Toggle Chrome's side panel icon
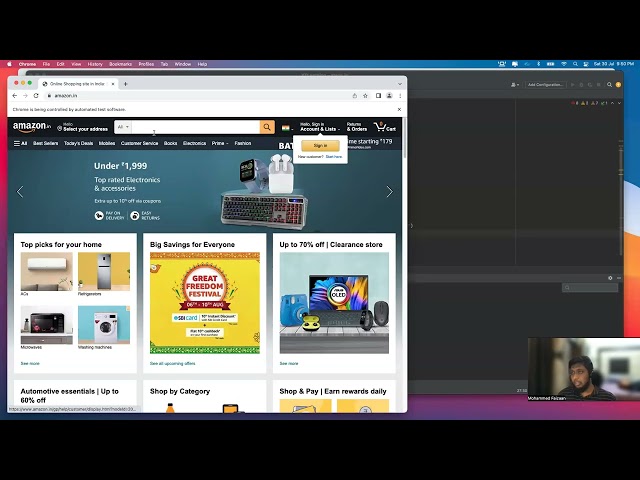 point(378,96)
